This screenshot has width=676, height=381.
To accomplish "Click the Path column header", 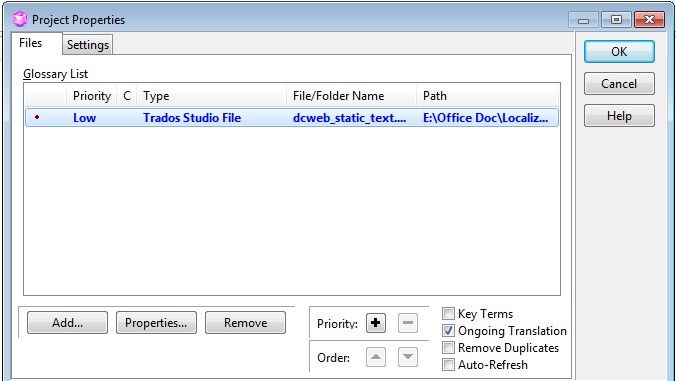I will click(x=488, y=96).
